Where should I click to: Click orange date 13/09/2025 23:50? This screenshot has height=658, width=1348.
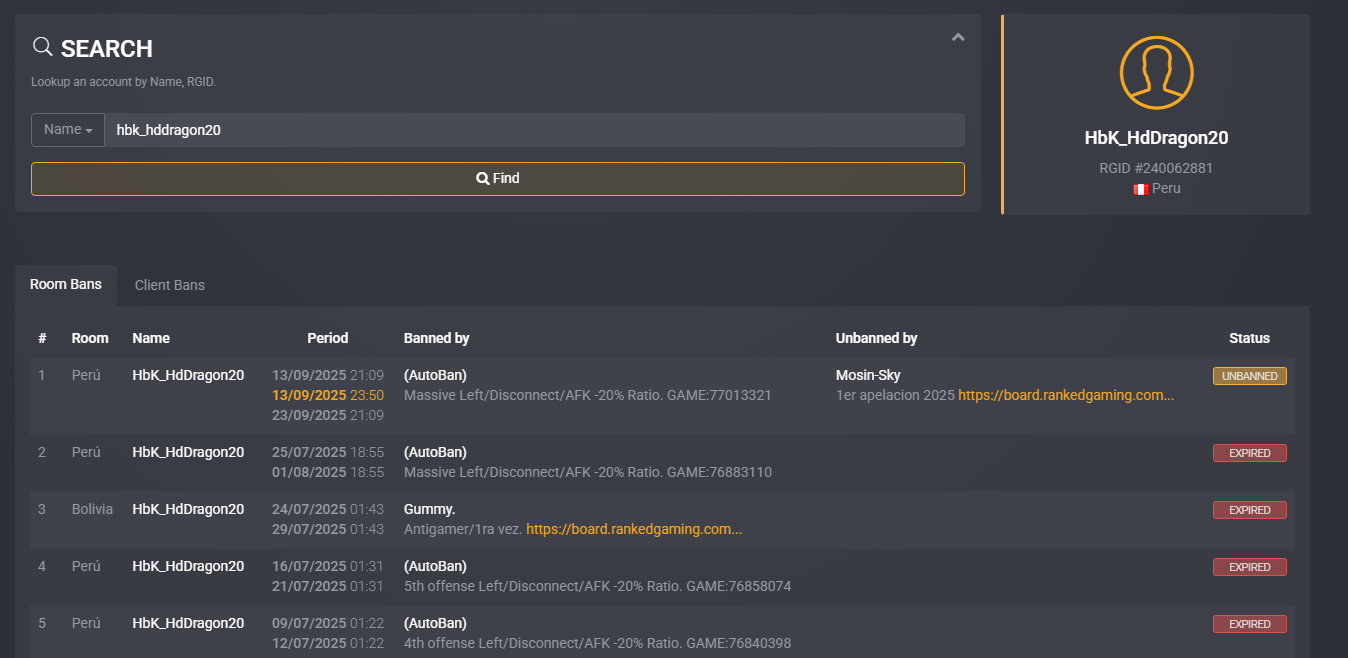coord(328,395)
